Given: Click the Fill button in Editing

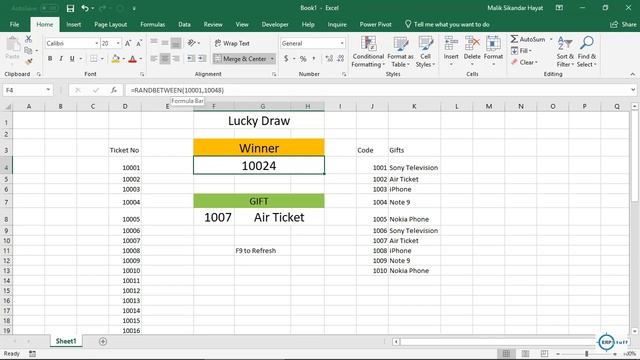Looking at the screenshot, I should [521, 51].
